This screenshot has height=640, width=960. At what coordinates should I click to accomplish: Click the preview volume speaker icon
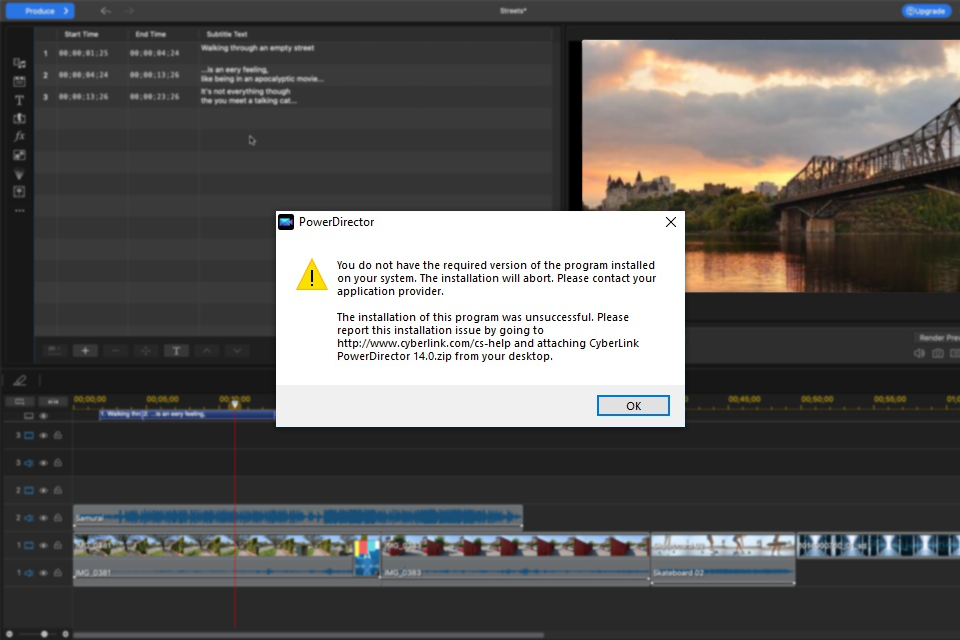click(x=919, y=353)
